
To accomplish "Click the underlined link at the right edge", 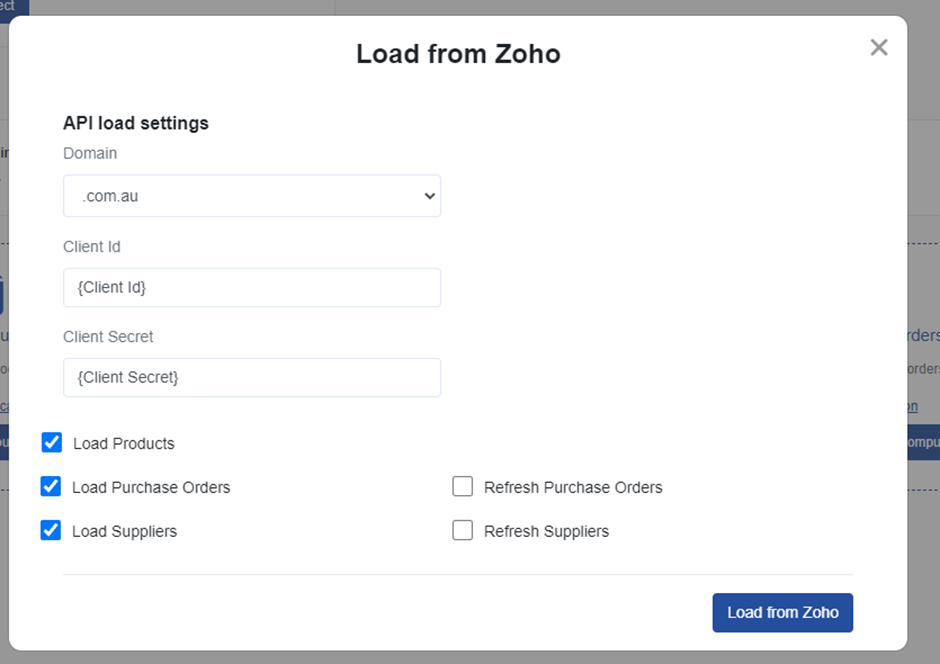I will click(x=911, y=407).
